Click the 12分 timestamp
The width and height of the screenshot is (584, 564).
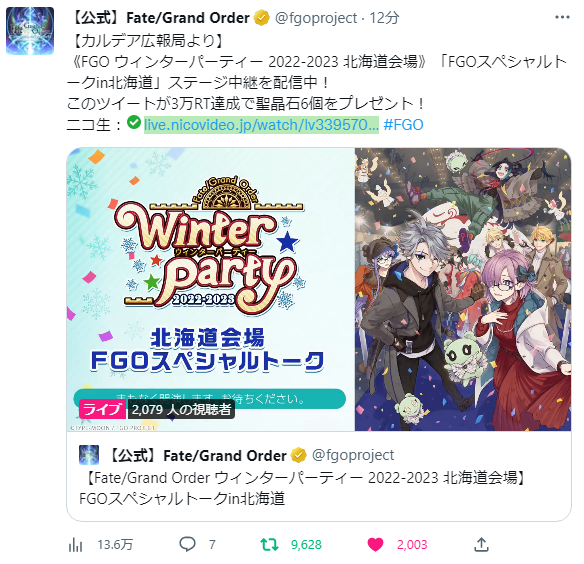(384, 18)
